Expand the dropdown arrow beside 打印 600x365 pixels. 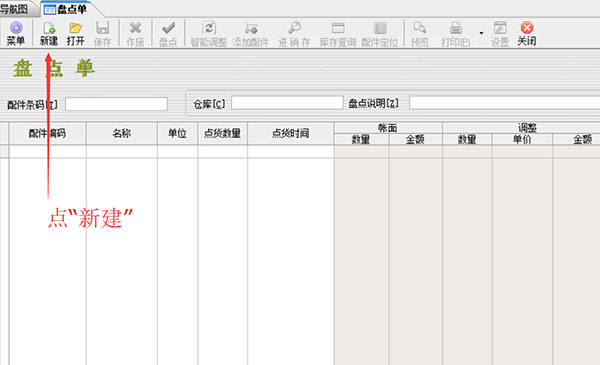pyautogui.click(x=481, y=33)
